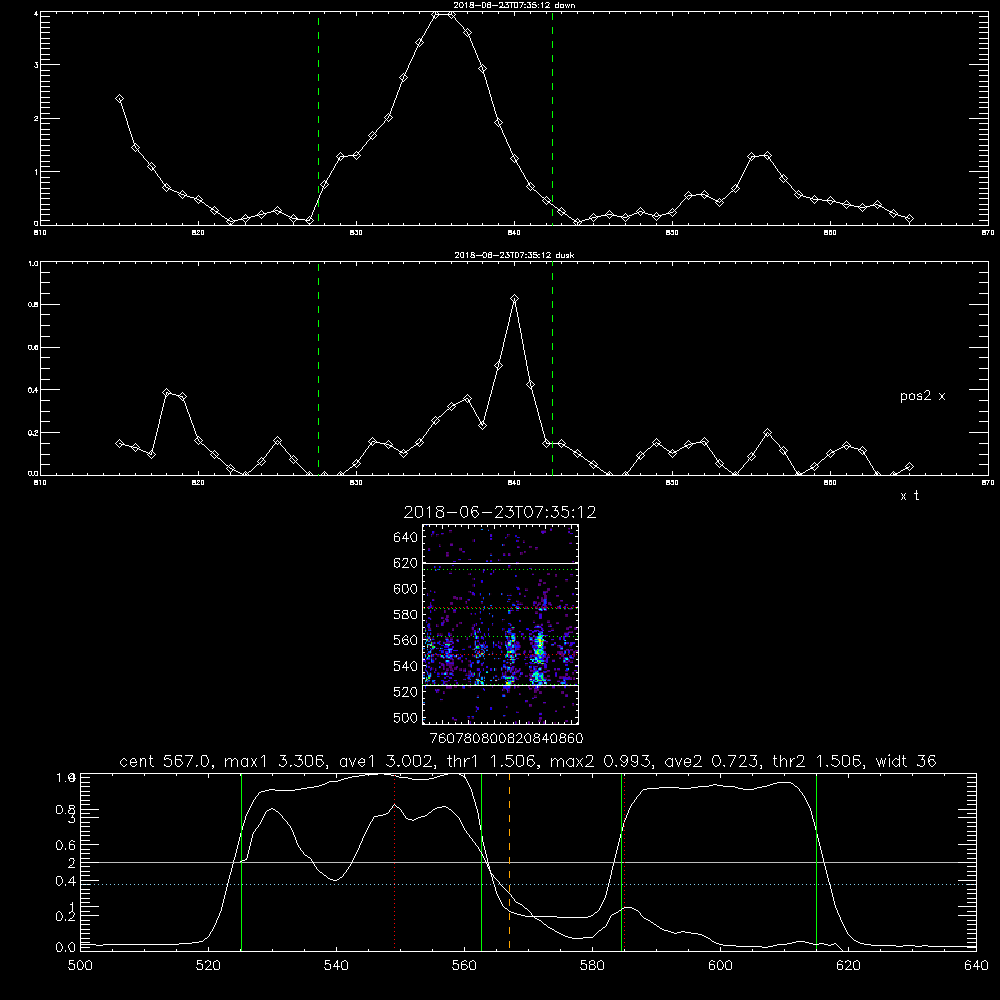Click heatmap y-axis label '600'
The image size is (1000, 1000).
coord(406,589)
